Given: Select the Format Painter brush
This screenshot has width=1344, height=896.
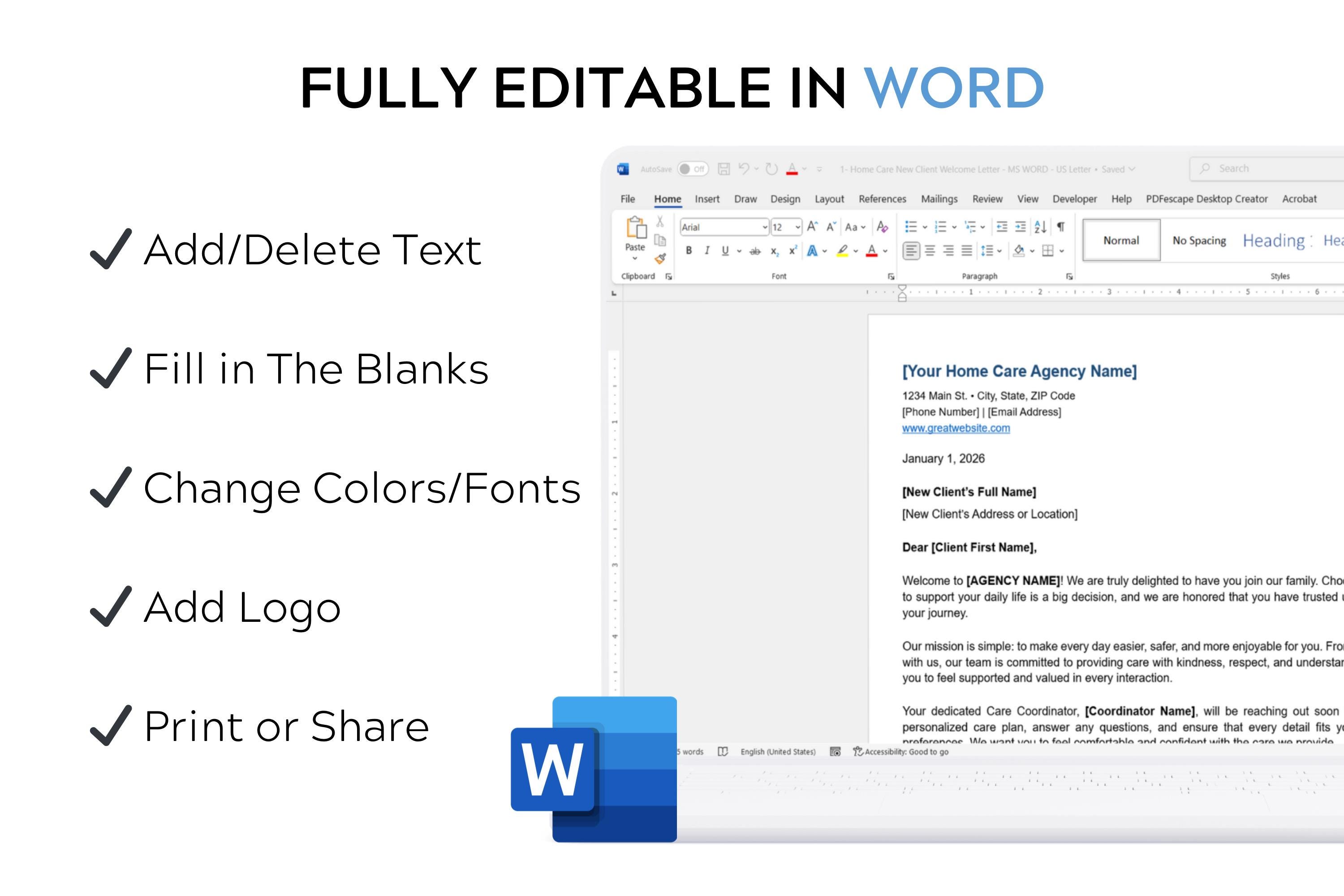Looking at the screenshot, I should (660, 258).
